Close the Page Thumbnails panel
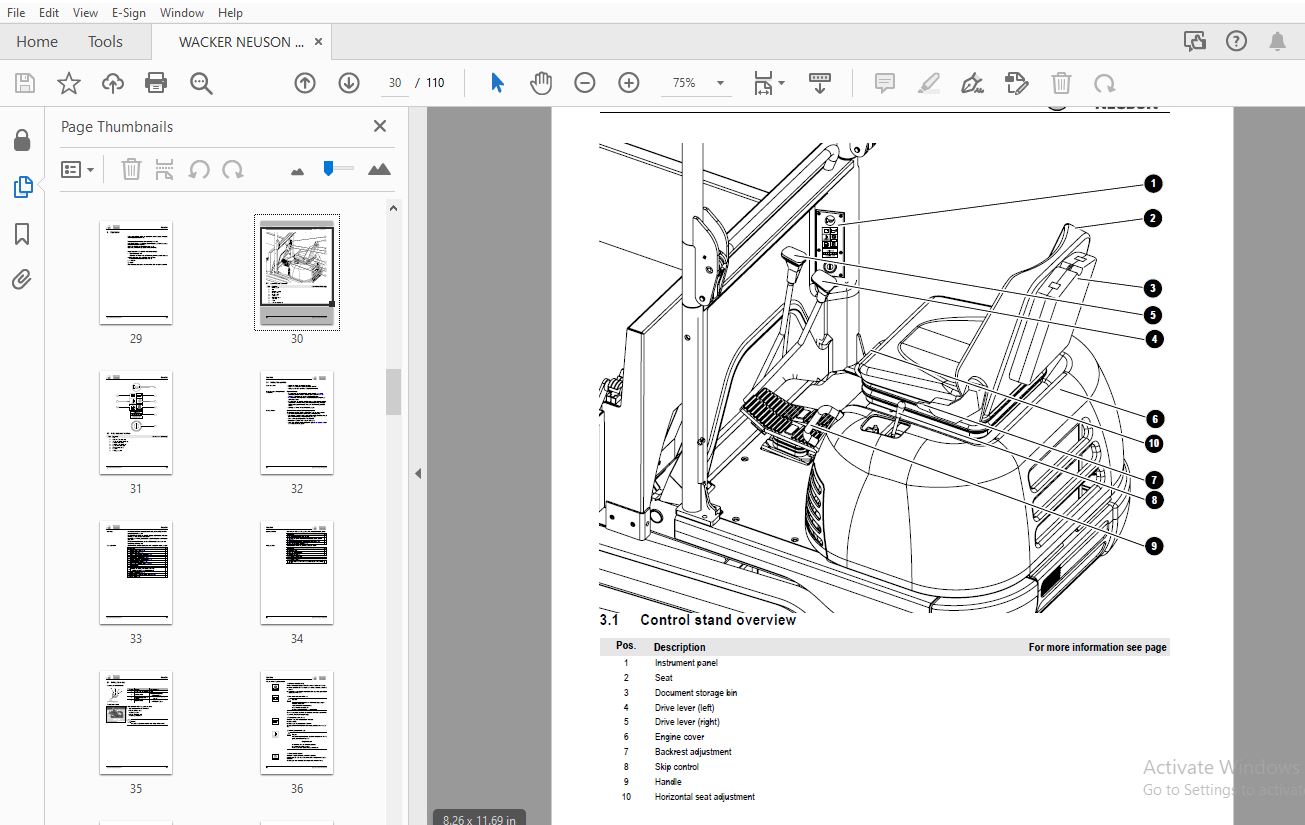The height and width of the screenshot is (825, 1305). [380, 126]
